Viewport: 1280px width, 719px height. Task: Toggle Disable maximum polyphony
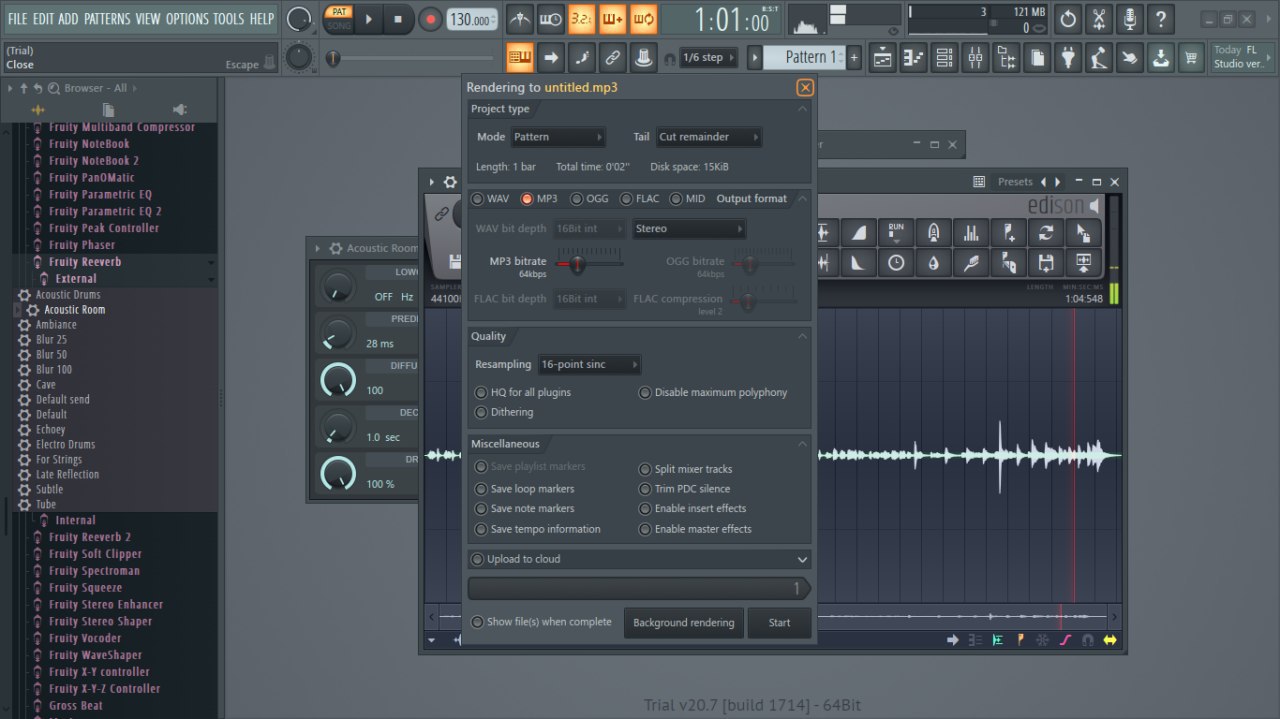[x=713, y=393]
